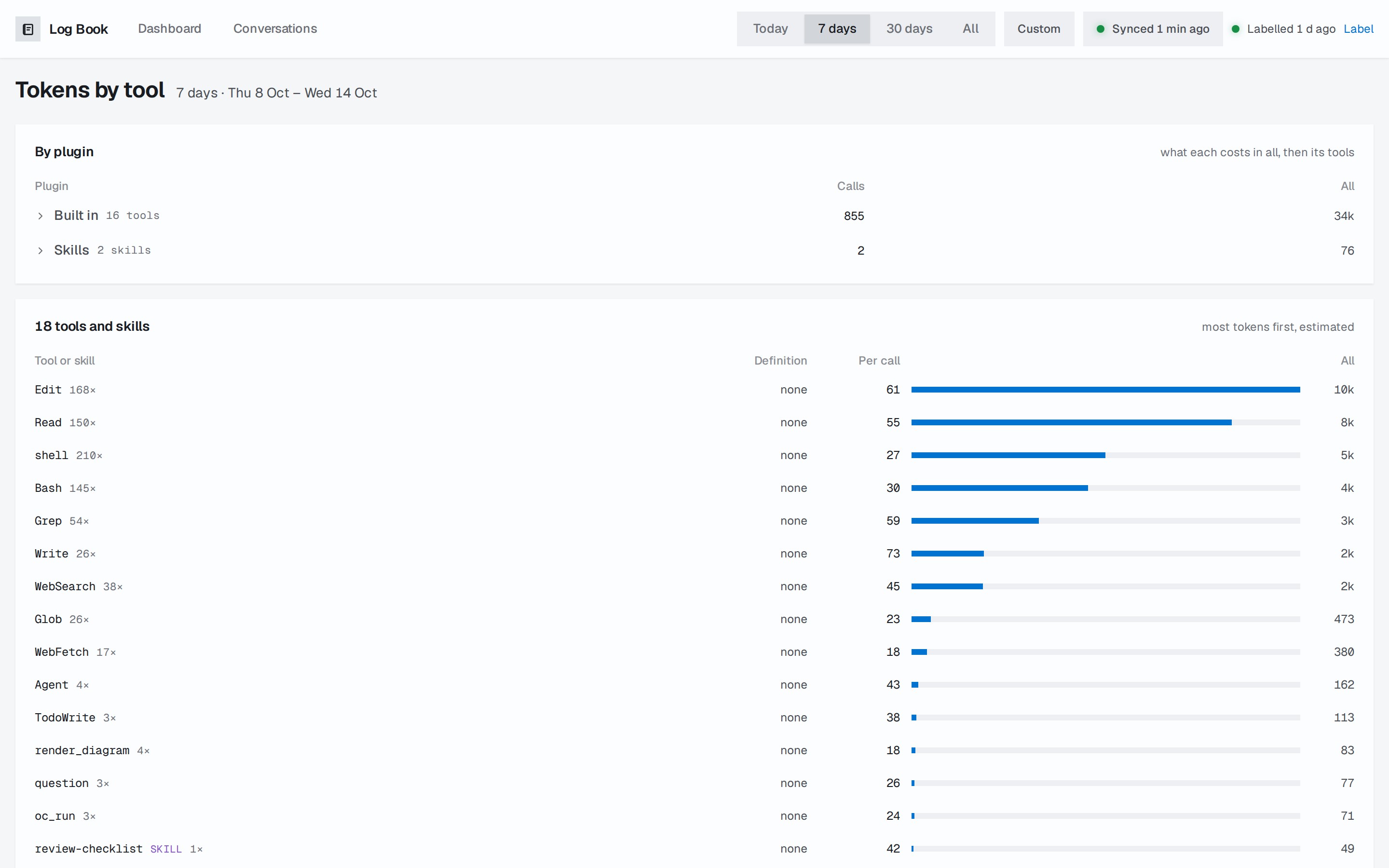Select the WebFetch 17× row name
The image size is (1389, 868).
pos(75,651)
